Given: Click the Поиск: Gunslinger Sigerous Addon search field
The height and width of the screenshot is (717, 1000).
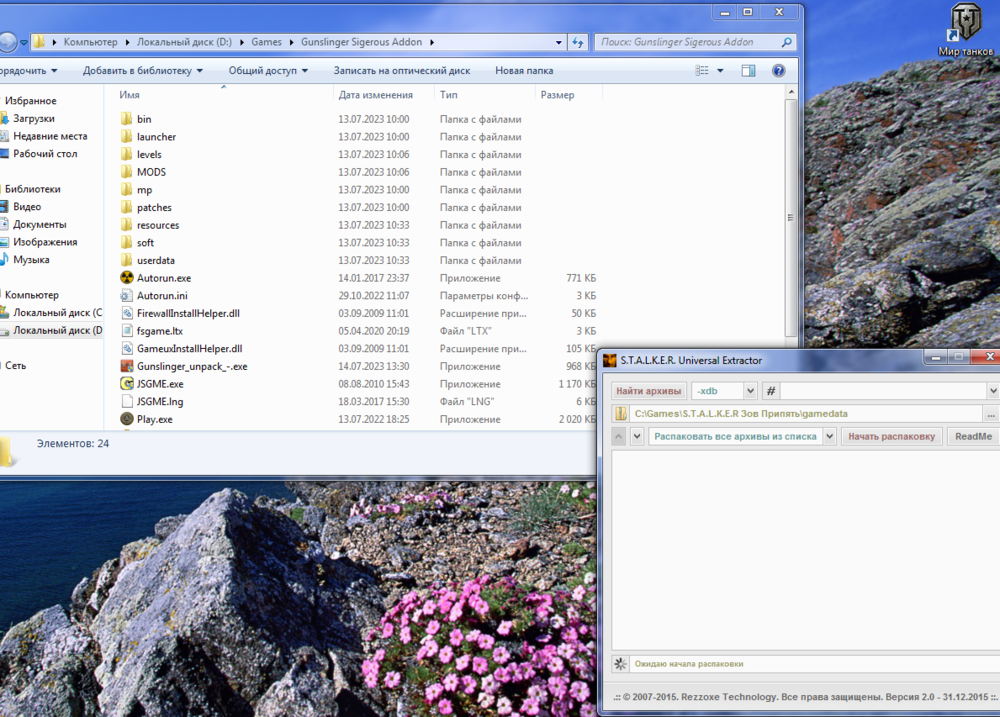Looking at the screenshot, I should tap(690, 42).
